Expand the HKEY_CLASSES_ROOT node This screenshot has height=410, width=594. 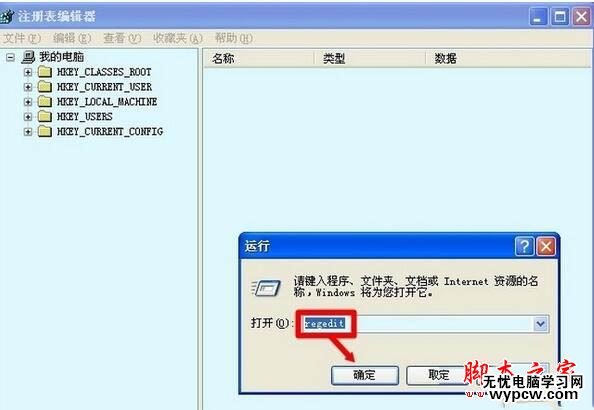coord(28,72)
